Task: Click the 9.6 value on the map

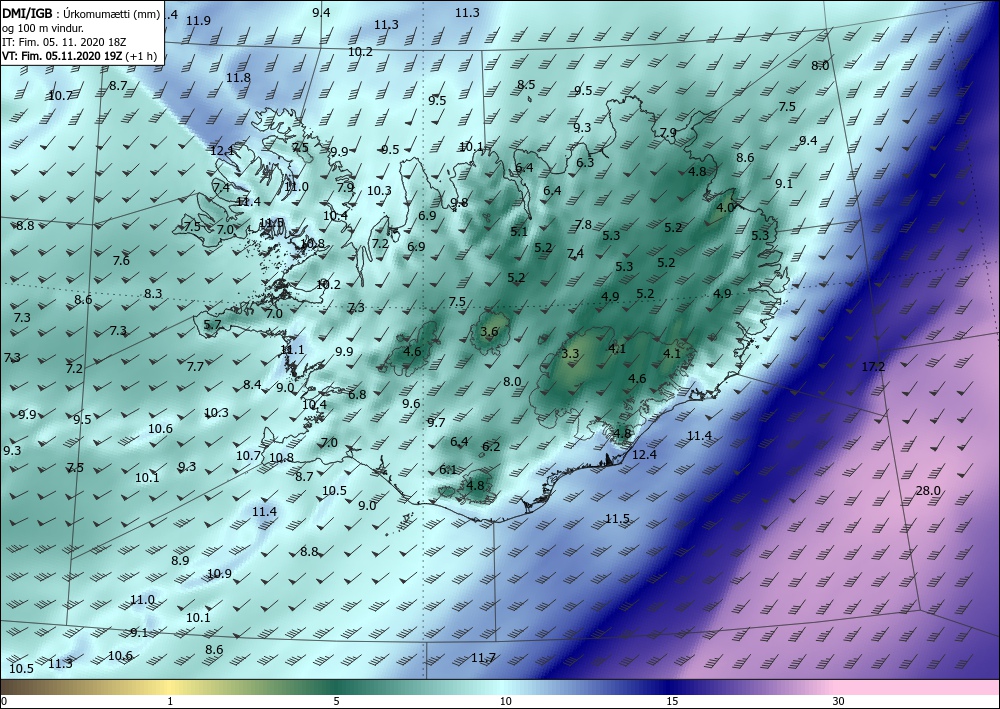Action: (x=411, y=404)
